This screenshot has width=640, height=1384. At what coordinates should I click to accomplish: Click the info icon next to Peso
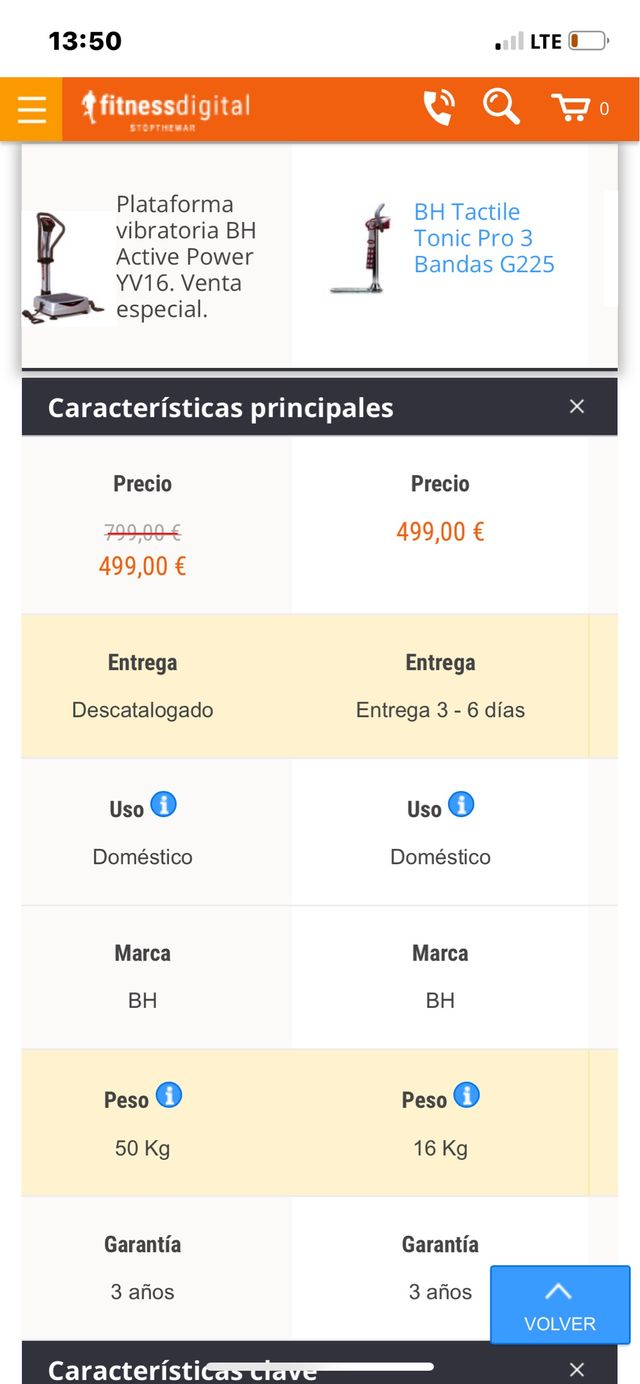pos(170,1095)
